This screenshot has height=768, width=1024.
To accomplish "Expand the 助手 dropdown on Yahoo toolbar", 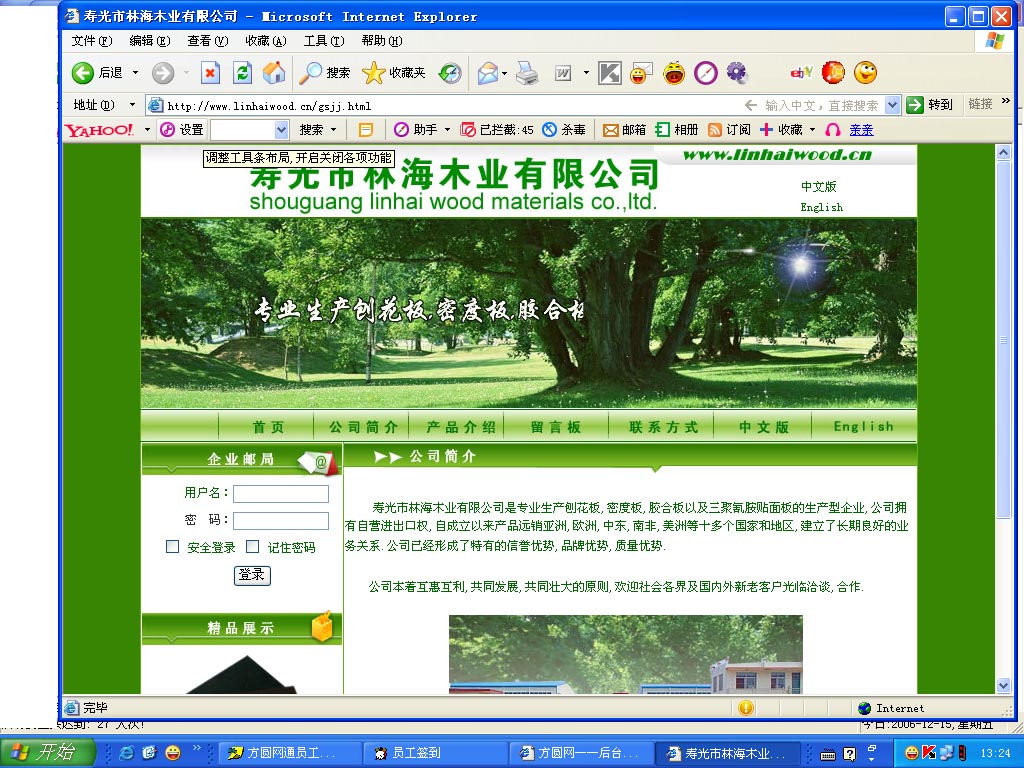I will [446, 130].
